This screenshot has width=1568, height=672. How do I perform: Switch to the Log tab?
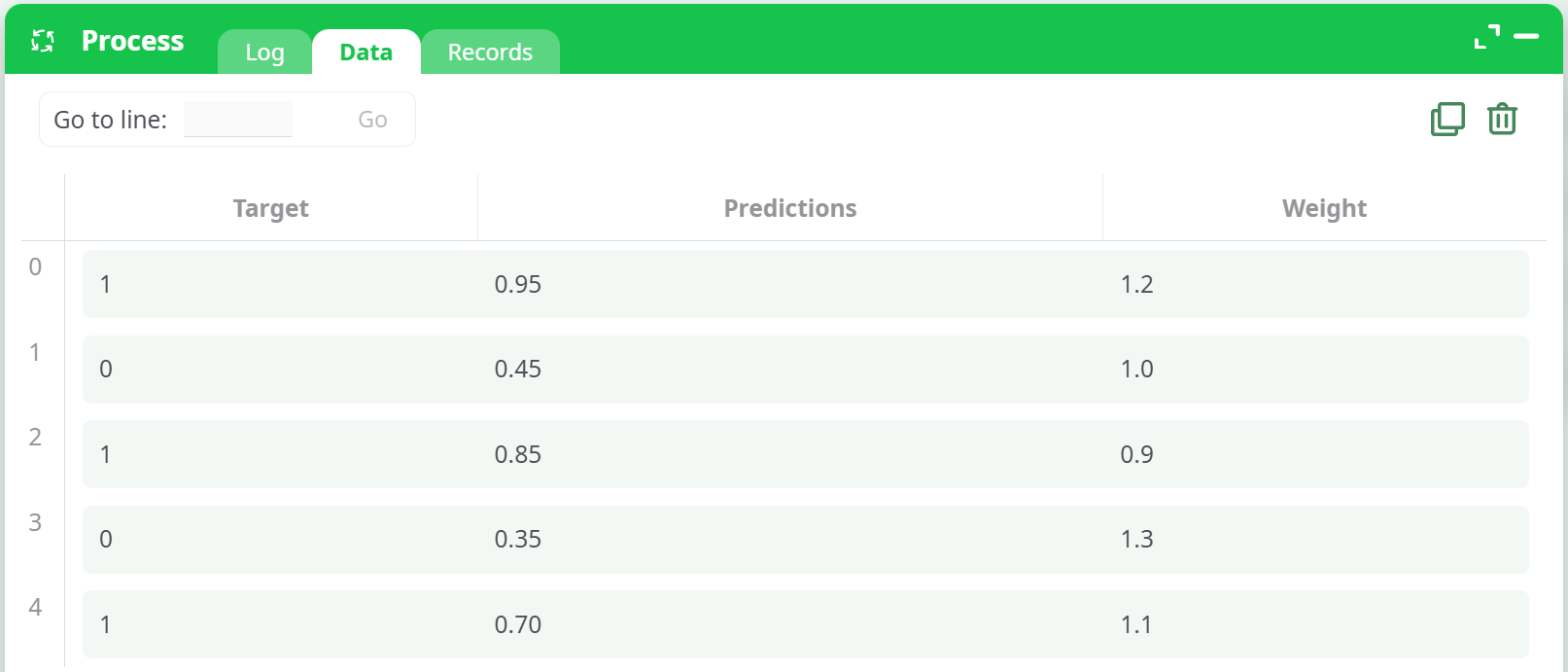coord(264,53)
